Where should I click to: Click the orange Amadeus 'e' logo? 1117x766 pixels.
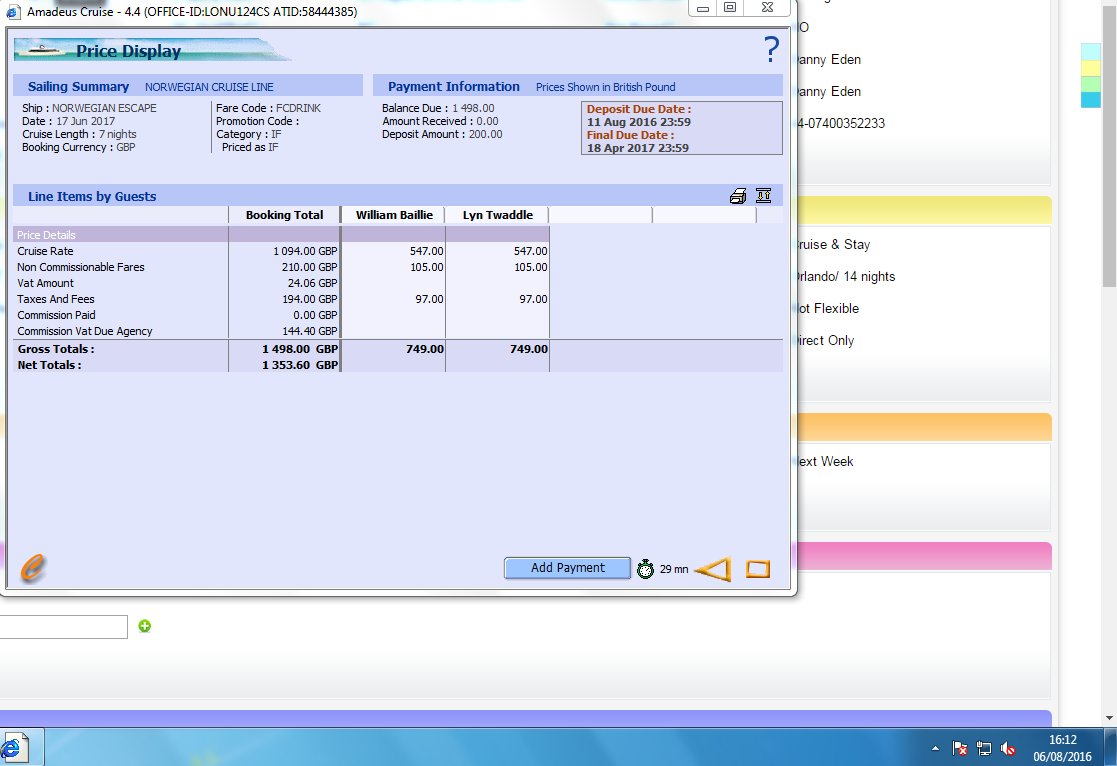tap(32, 568)
